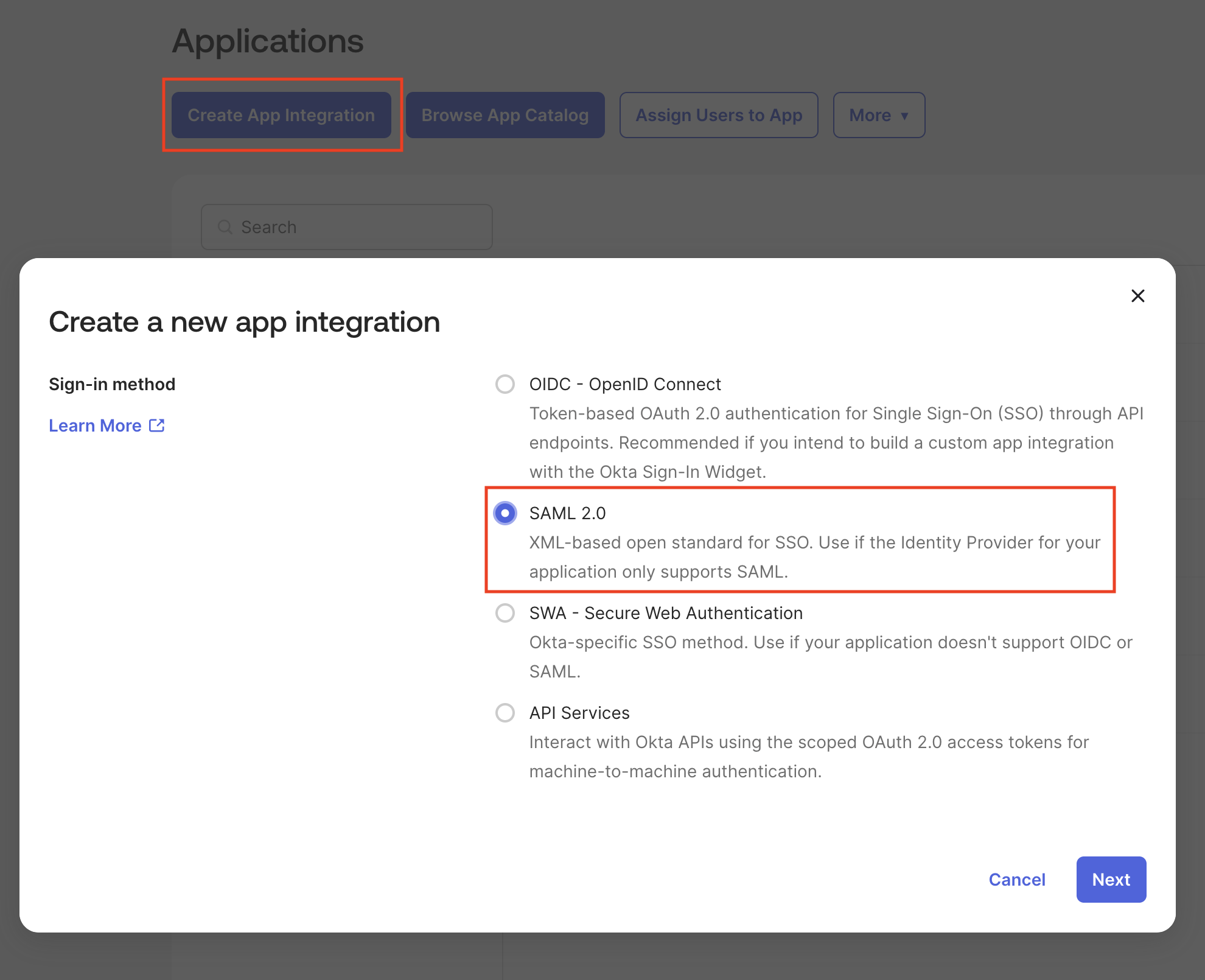Select the SAML 2.0 radio button
1205x980 pixels.
click(505, 513)
